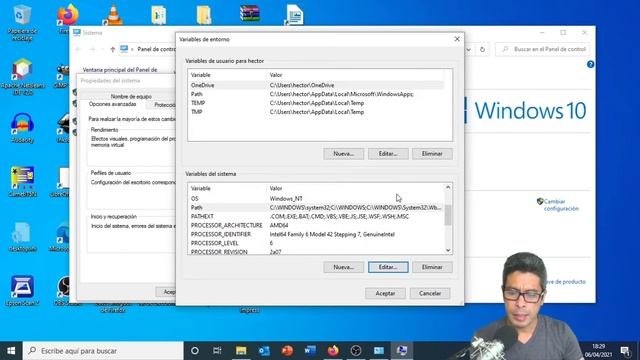This screenshot has width=640, height=360.
Task: Select the OneDrive user variable row
Action: [316, 85]
